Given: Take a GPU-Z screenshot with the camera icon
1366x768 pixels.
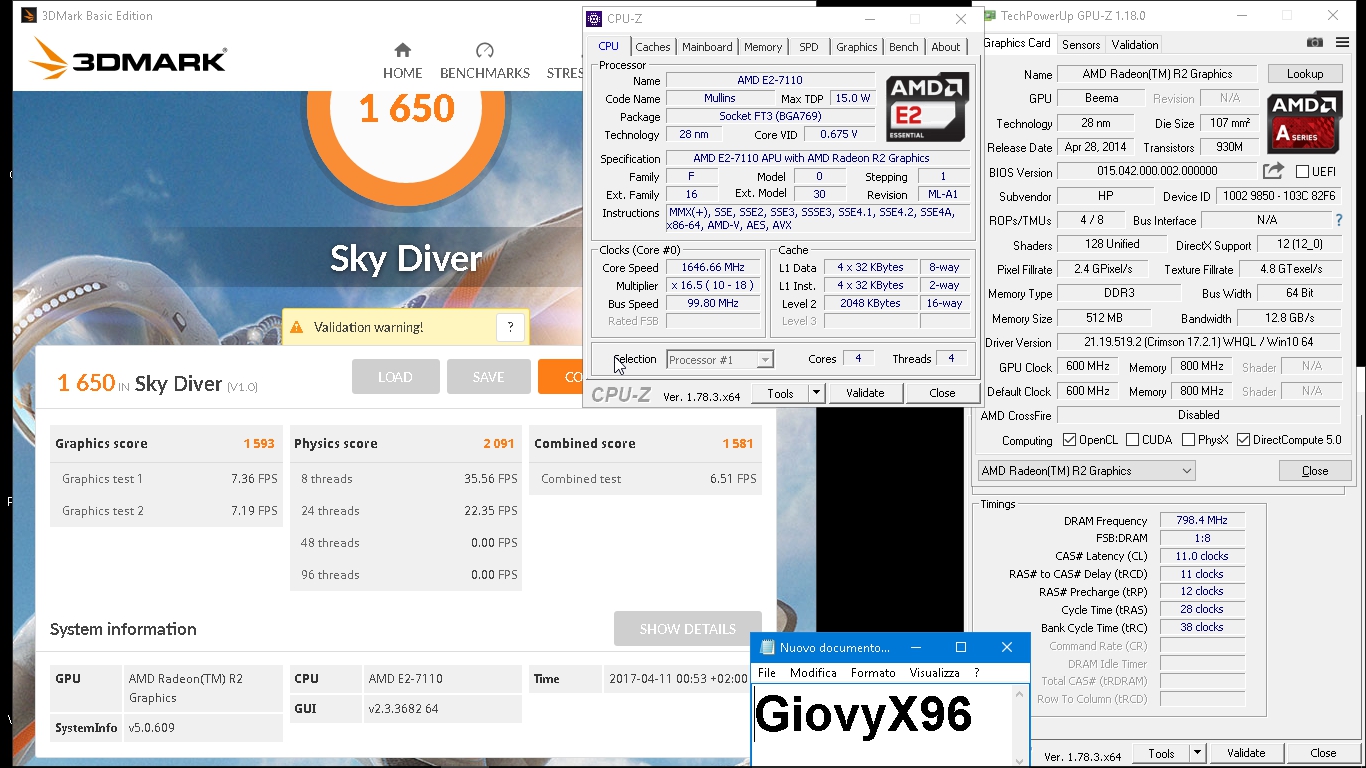Looking at the screenshot, I should [1315, 43].
